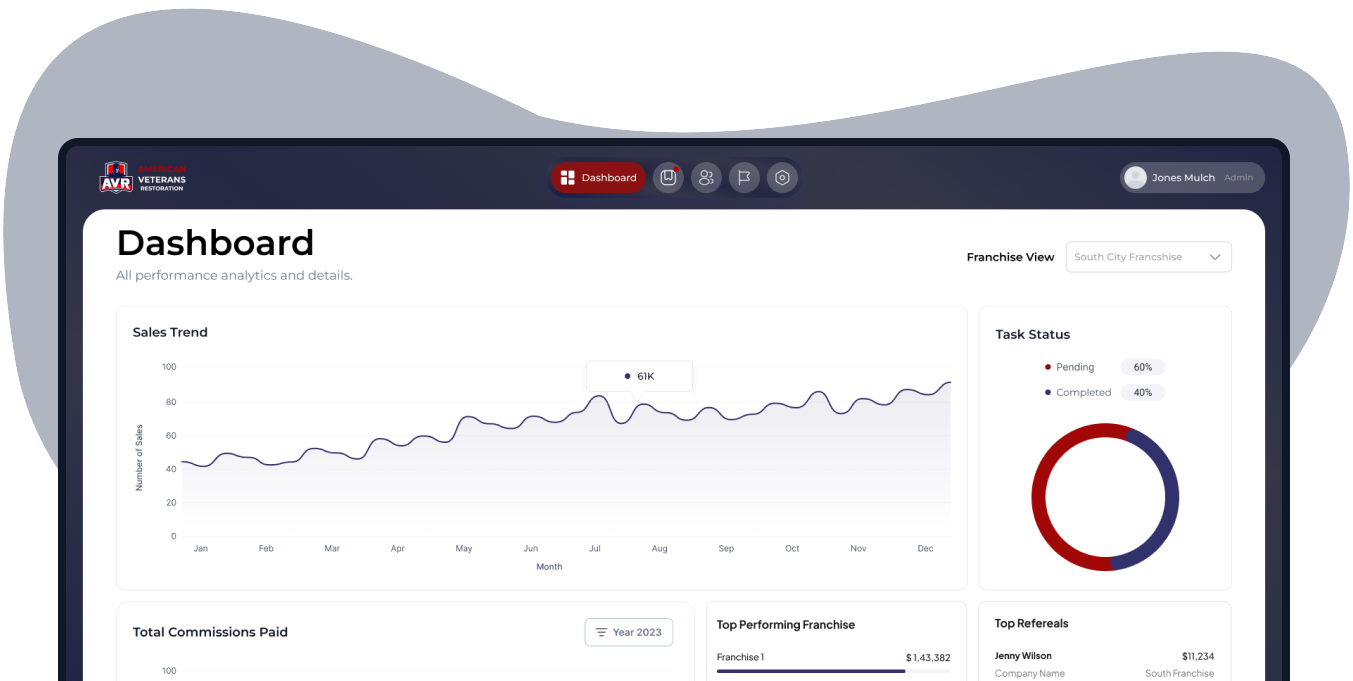Click the 61K tooltip on Sales Trend chart
This screenshot has width=1353, height=681.
(639, 376)
